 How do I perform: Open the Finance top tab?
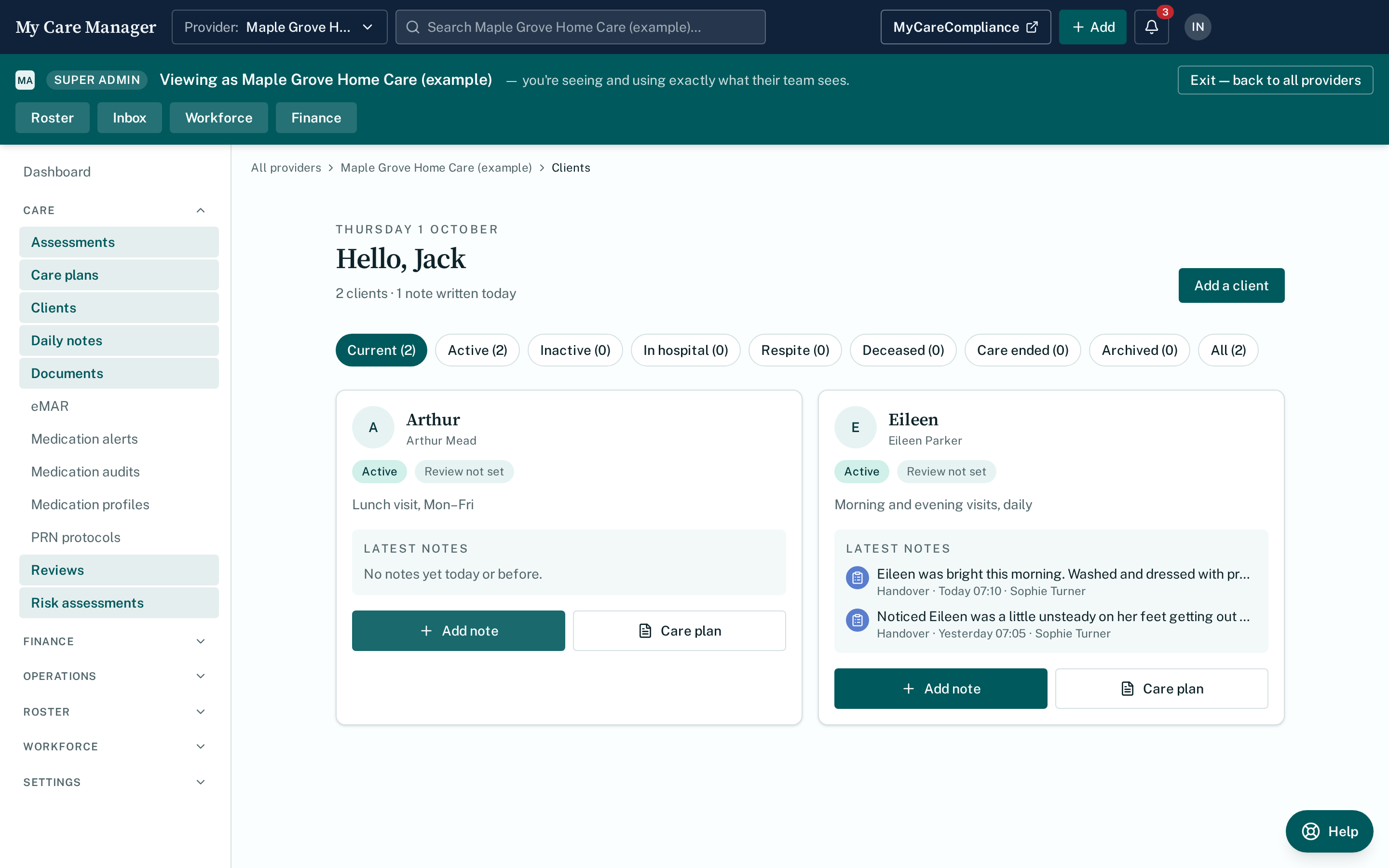(316, 118)
